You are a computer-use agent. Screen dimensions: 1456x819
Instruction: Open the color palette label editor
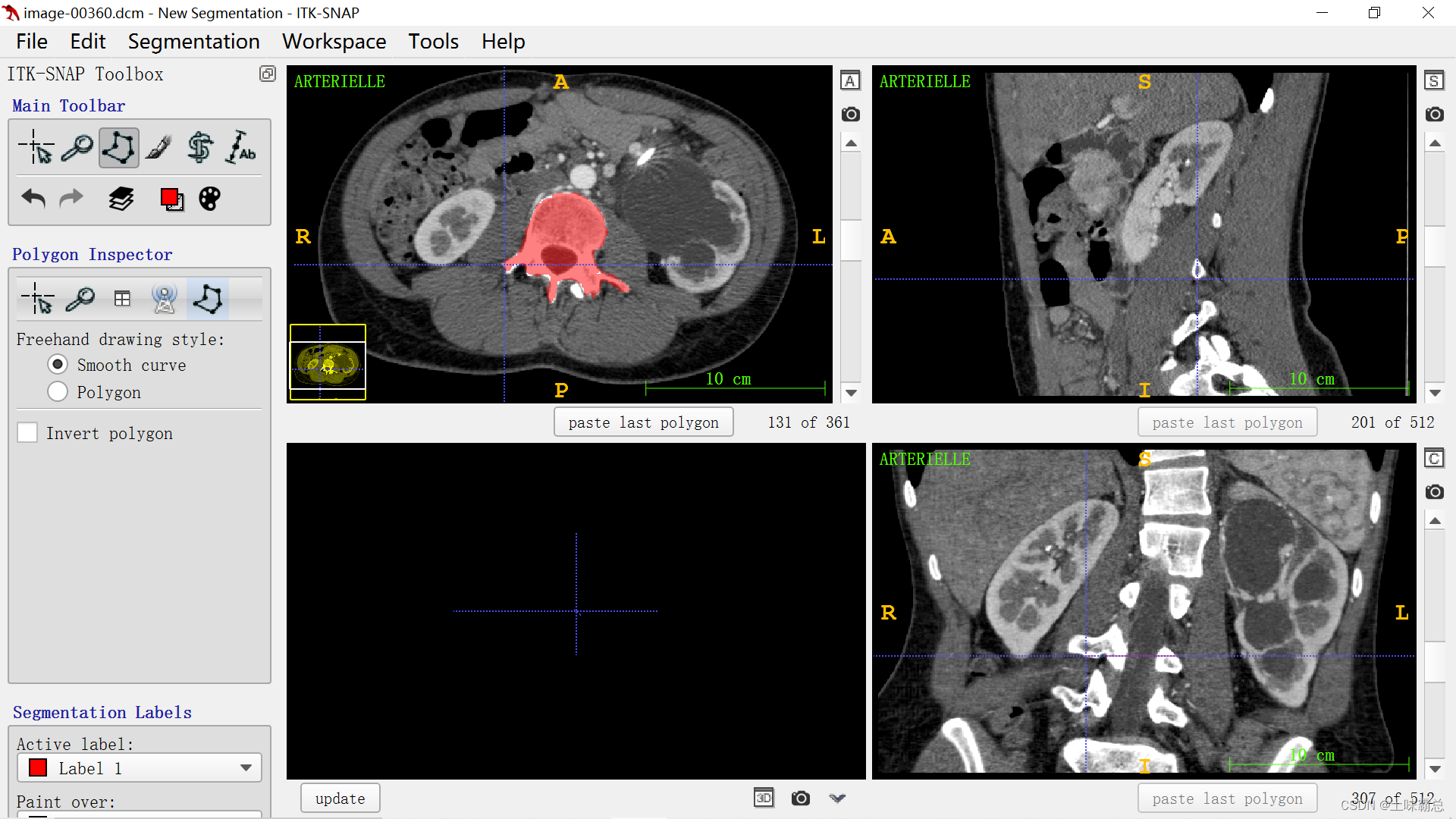209,199
